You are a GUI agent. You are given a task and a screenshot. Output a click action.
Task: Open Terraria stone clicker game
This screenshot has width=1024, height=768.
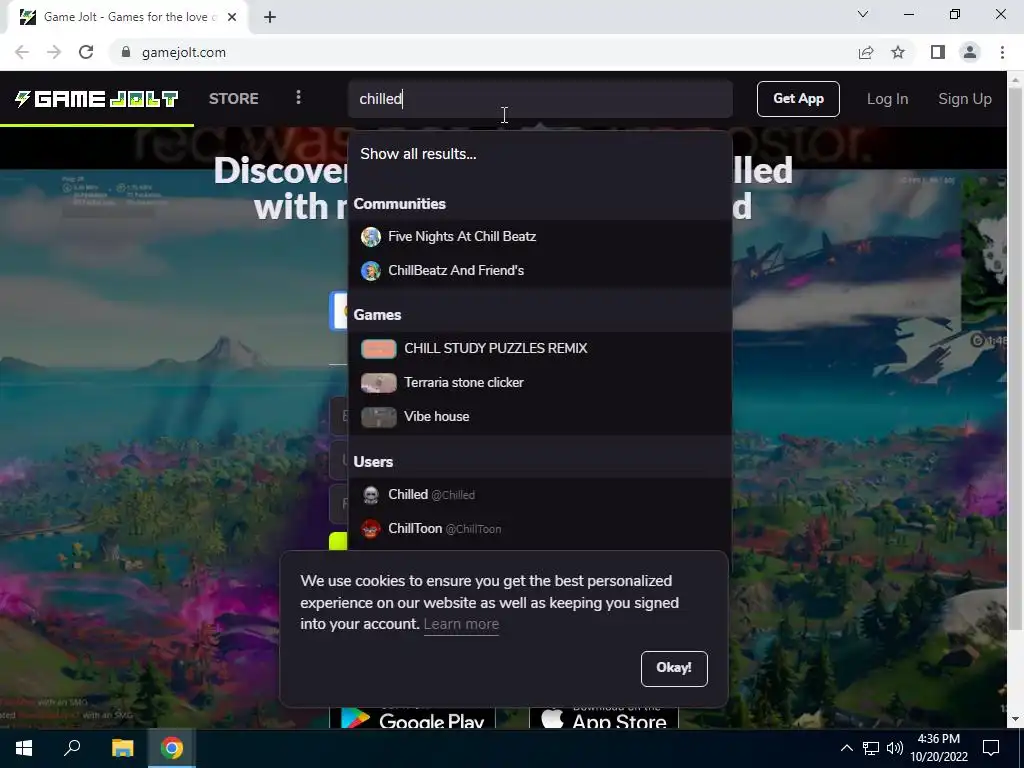click(540, 382)
